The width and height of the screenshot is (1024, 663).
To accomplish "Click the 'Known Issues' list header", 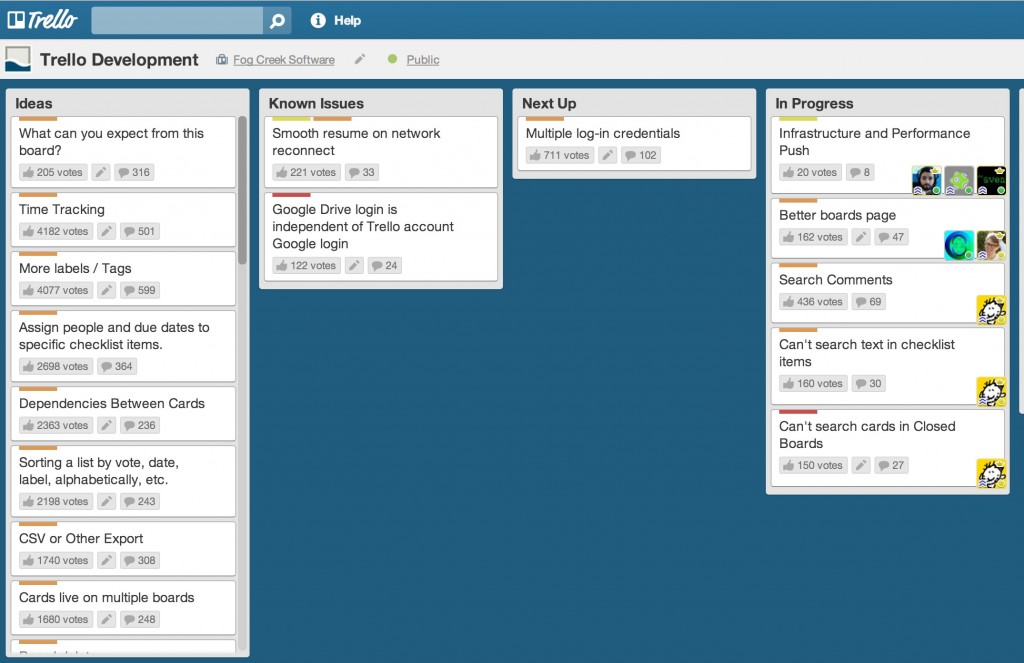I will 316,103.
